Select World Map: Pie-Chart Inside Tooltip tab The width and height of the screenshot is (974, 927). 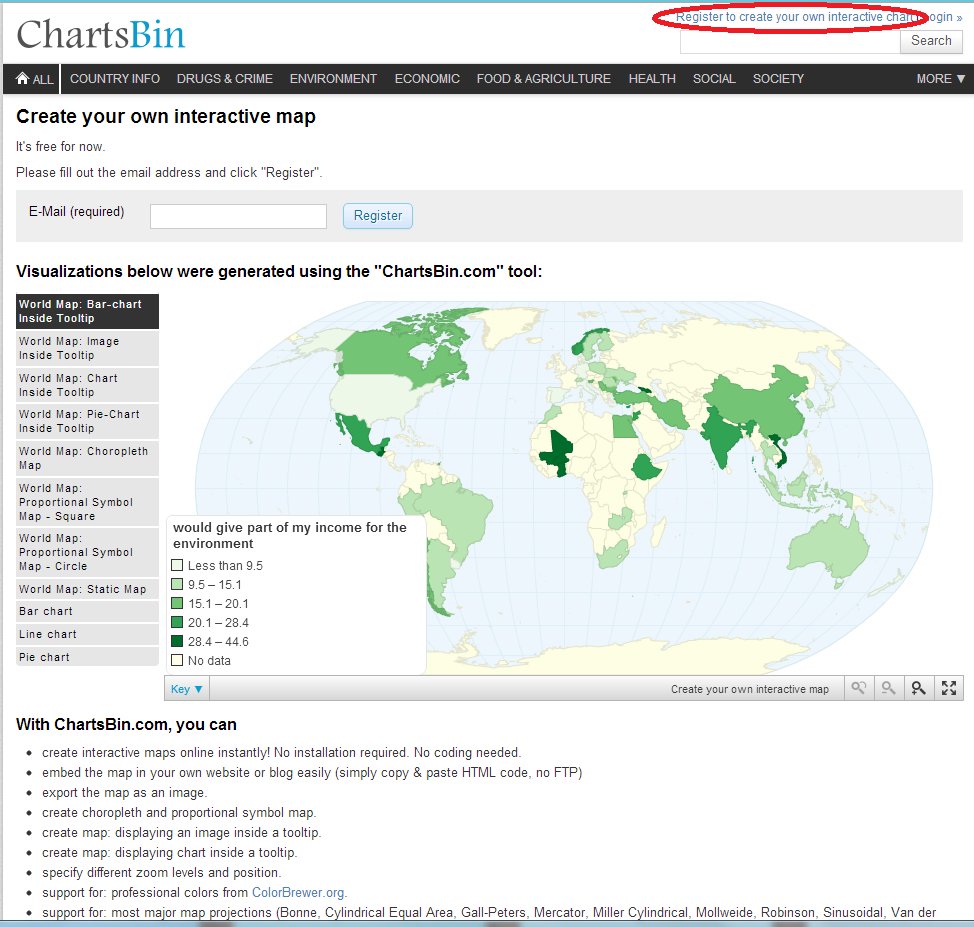[x=88, y=421]
